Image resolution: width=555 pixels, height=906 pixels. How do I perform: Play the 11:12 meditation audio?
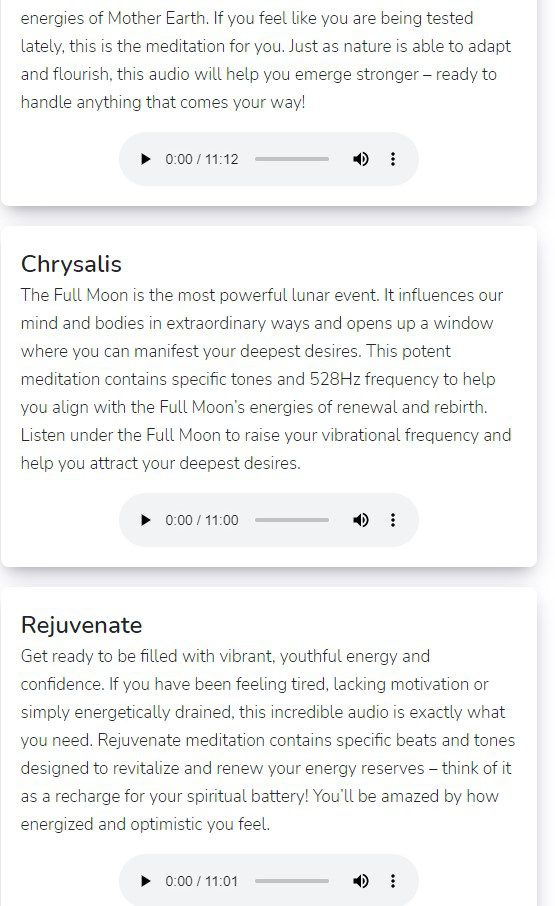click(146, 159)
